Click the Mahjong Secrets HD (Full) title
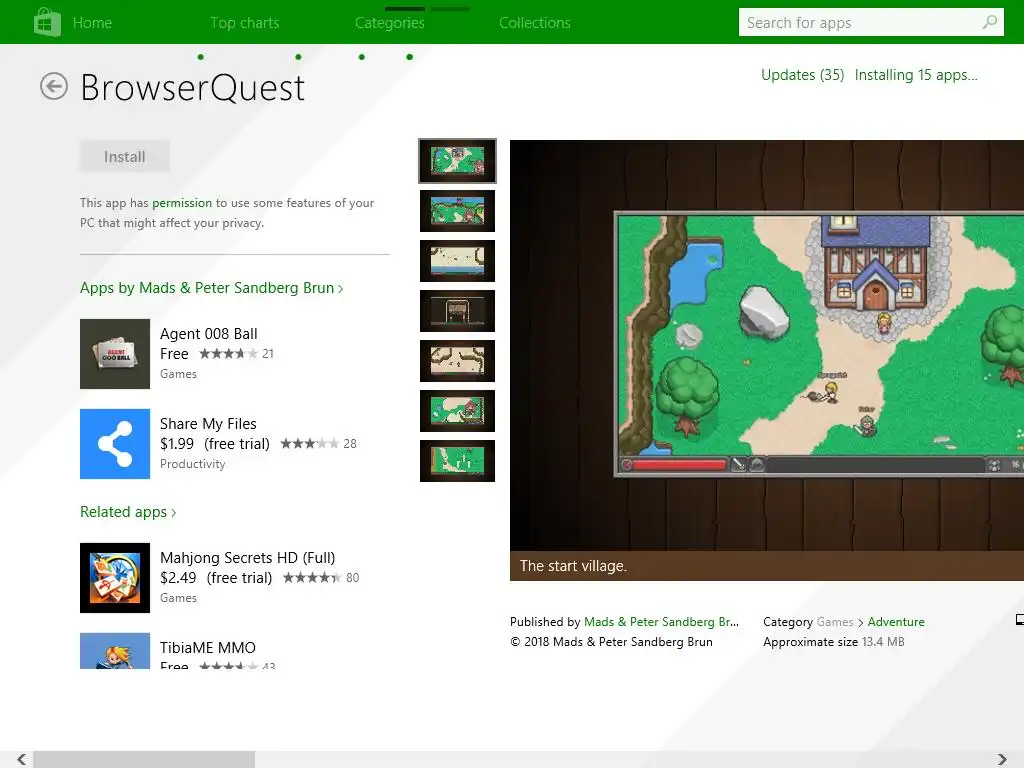 (x=248, y=558)
